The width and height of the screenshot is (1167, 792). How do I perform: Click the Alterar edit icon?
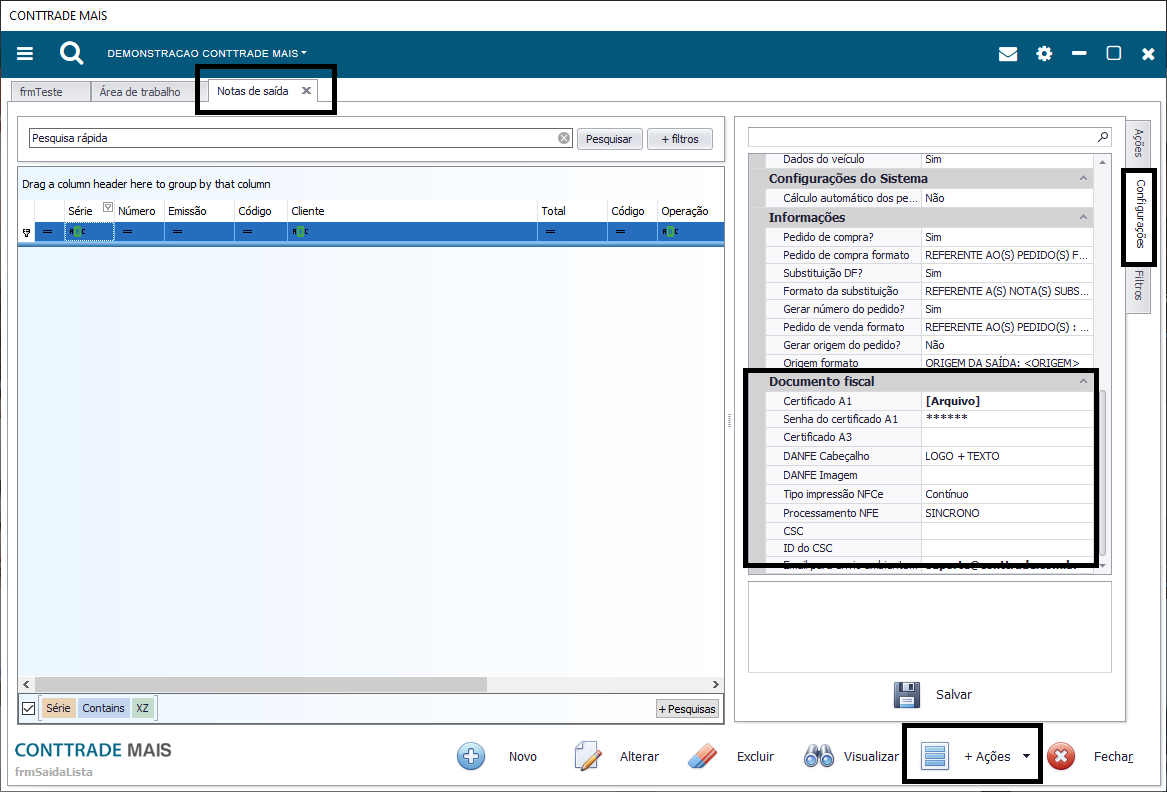[x=588, y=756]
